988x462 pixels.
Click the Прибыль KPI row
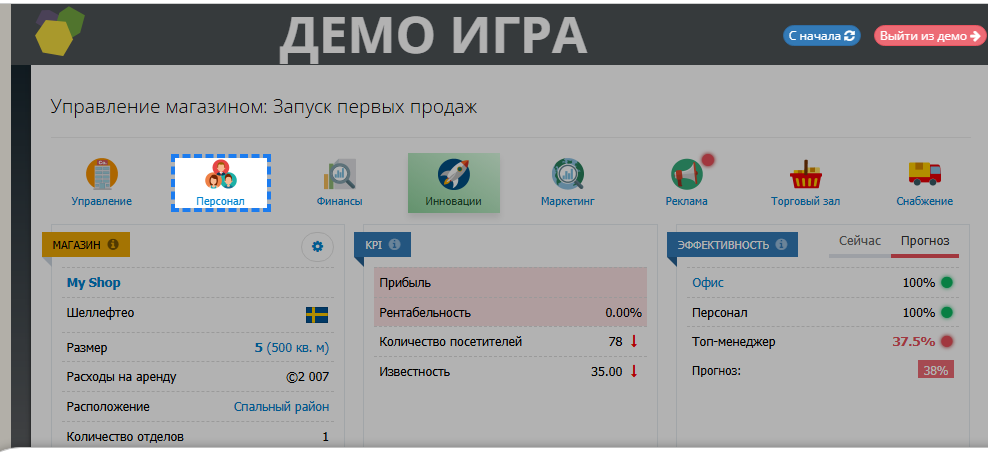510,282
